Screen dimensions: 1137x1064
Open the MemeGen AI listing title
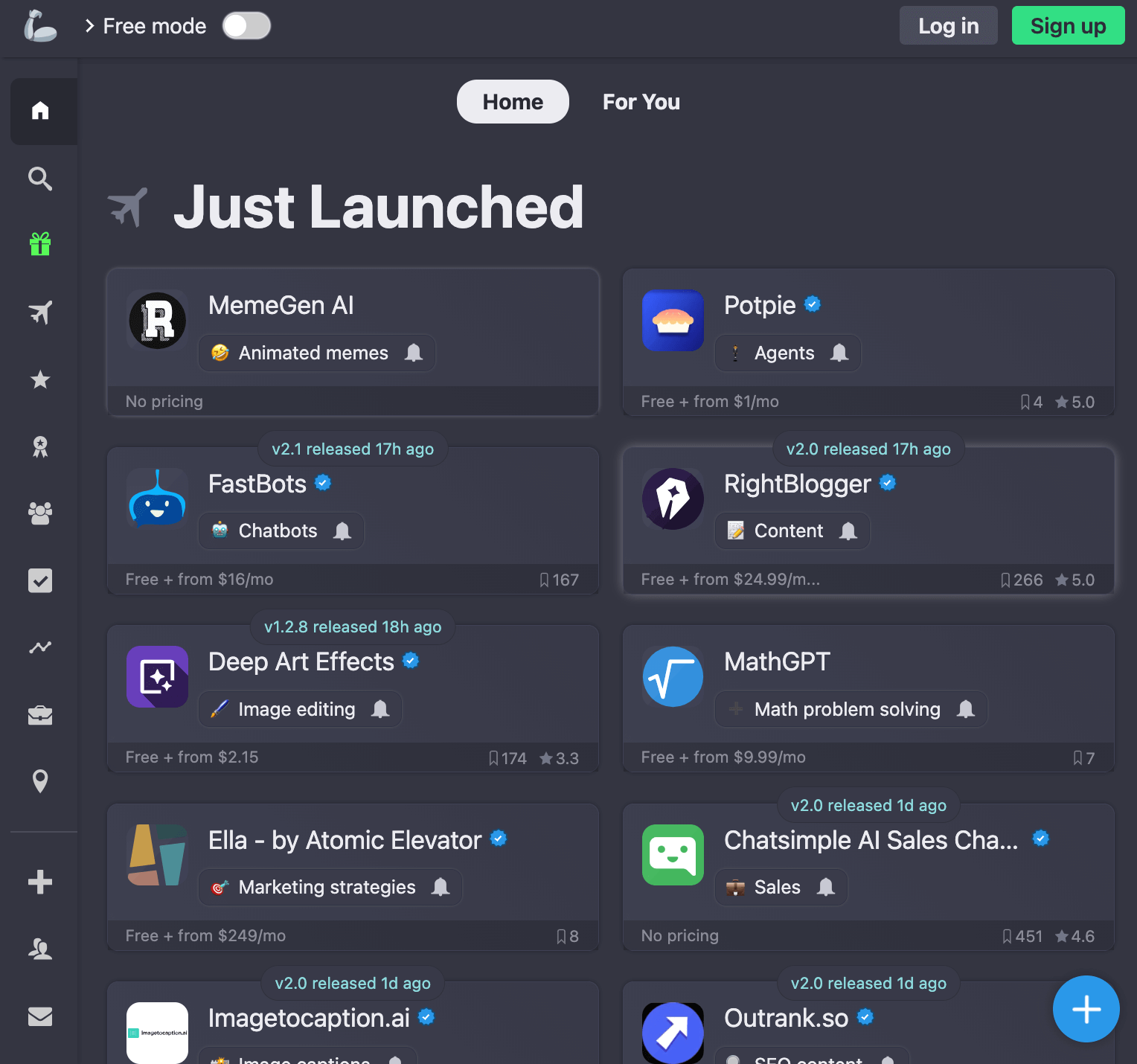point(281,305)
